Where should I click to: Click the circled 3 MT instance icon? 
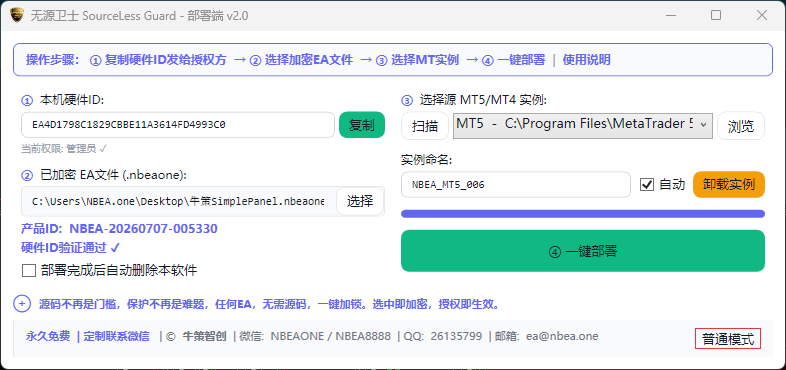click(407, 101)
